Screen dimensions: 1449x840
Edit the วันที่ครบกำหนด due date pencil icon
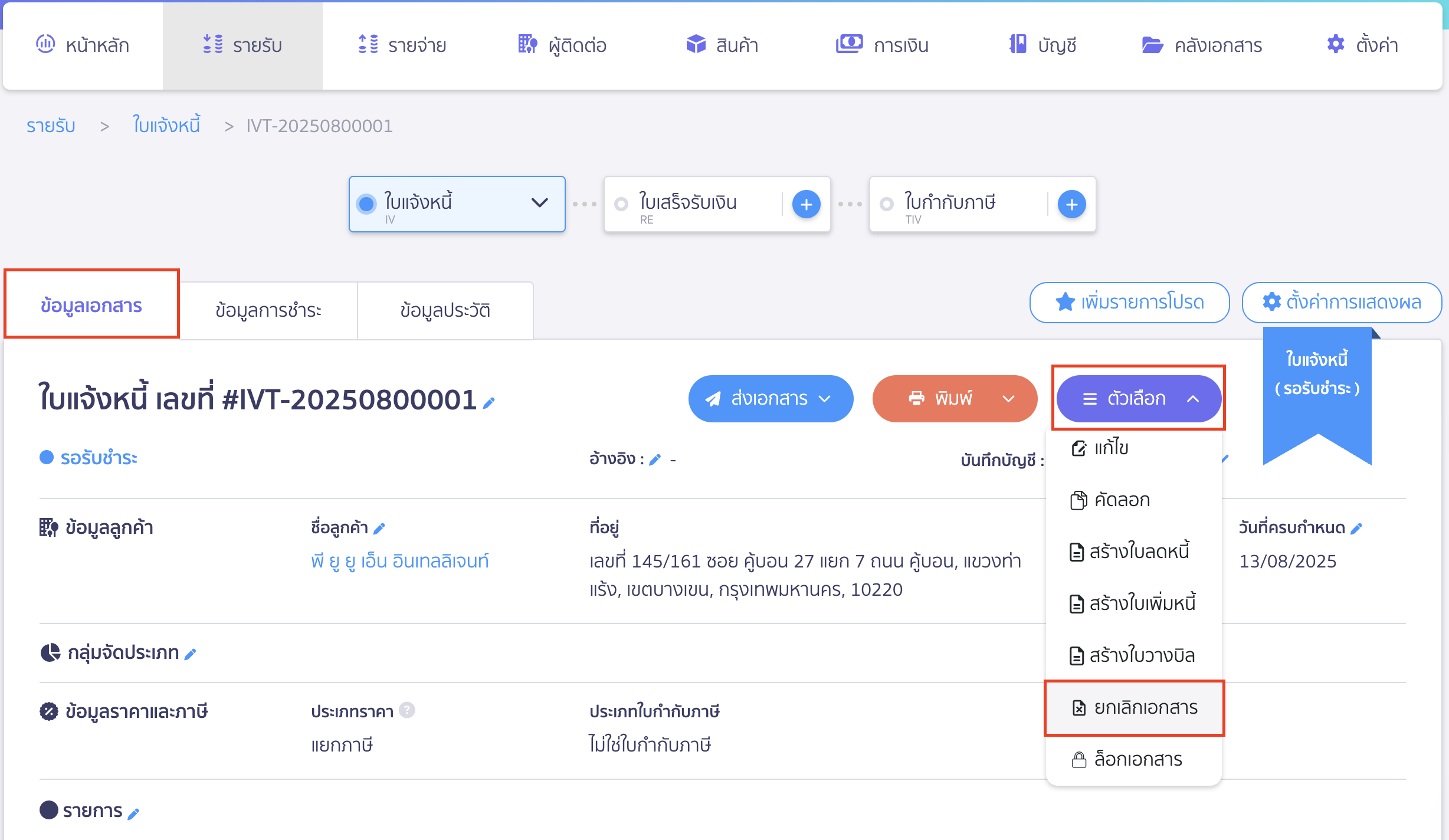coord(1356,529)
